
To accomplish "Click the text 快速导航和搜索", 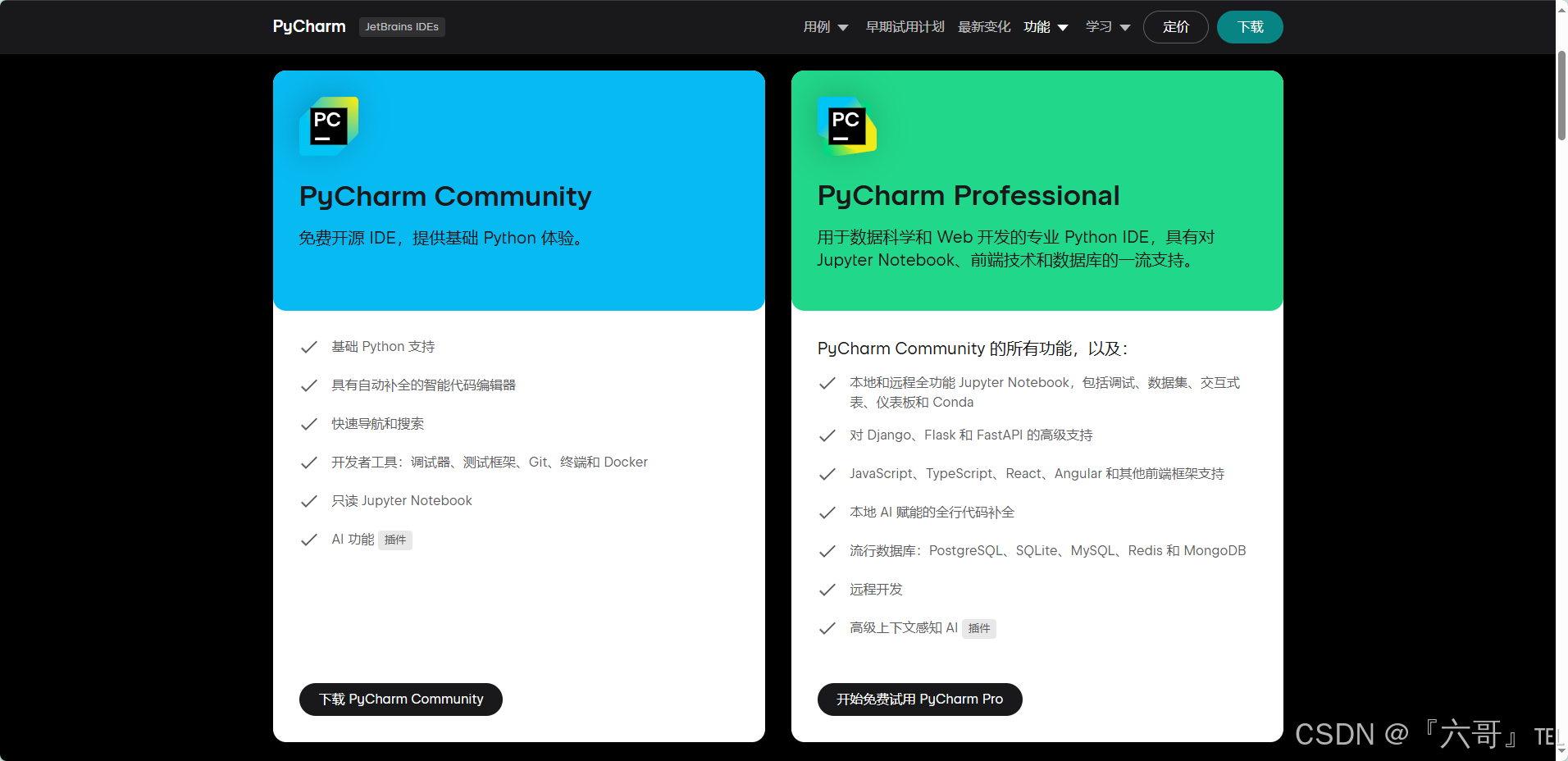I will [377, 424].
